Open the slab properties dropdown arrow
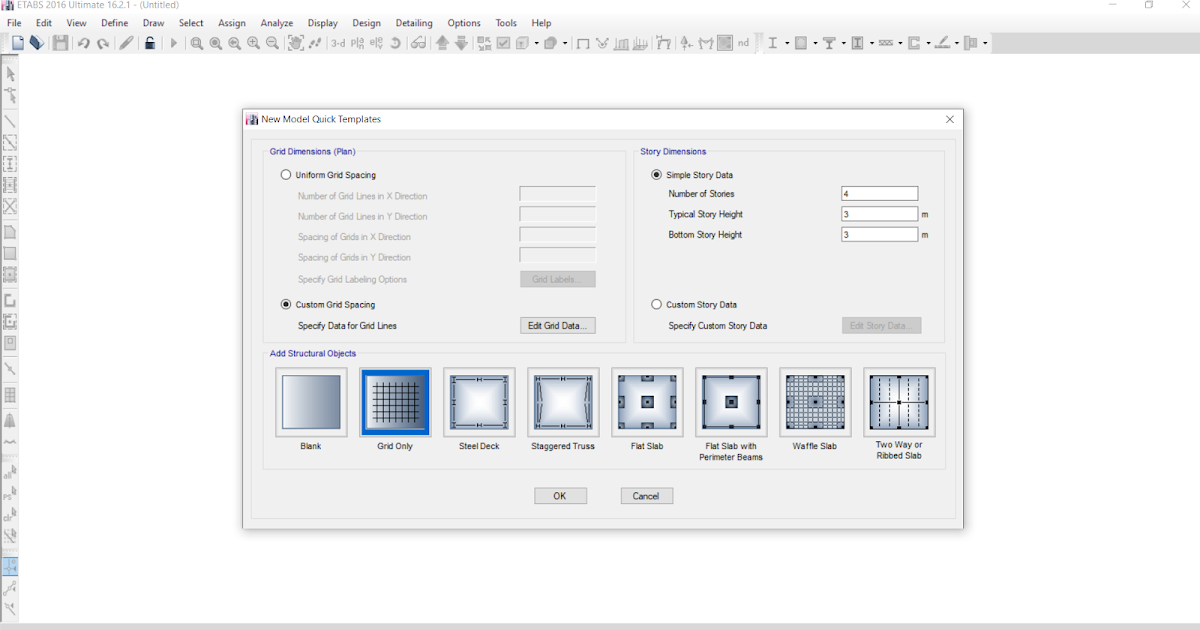The height and width of the screenshot is (630, 1200). pos(956,43)
